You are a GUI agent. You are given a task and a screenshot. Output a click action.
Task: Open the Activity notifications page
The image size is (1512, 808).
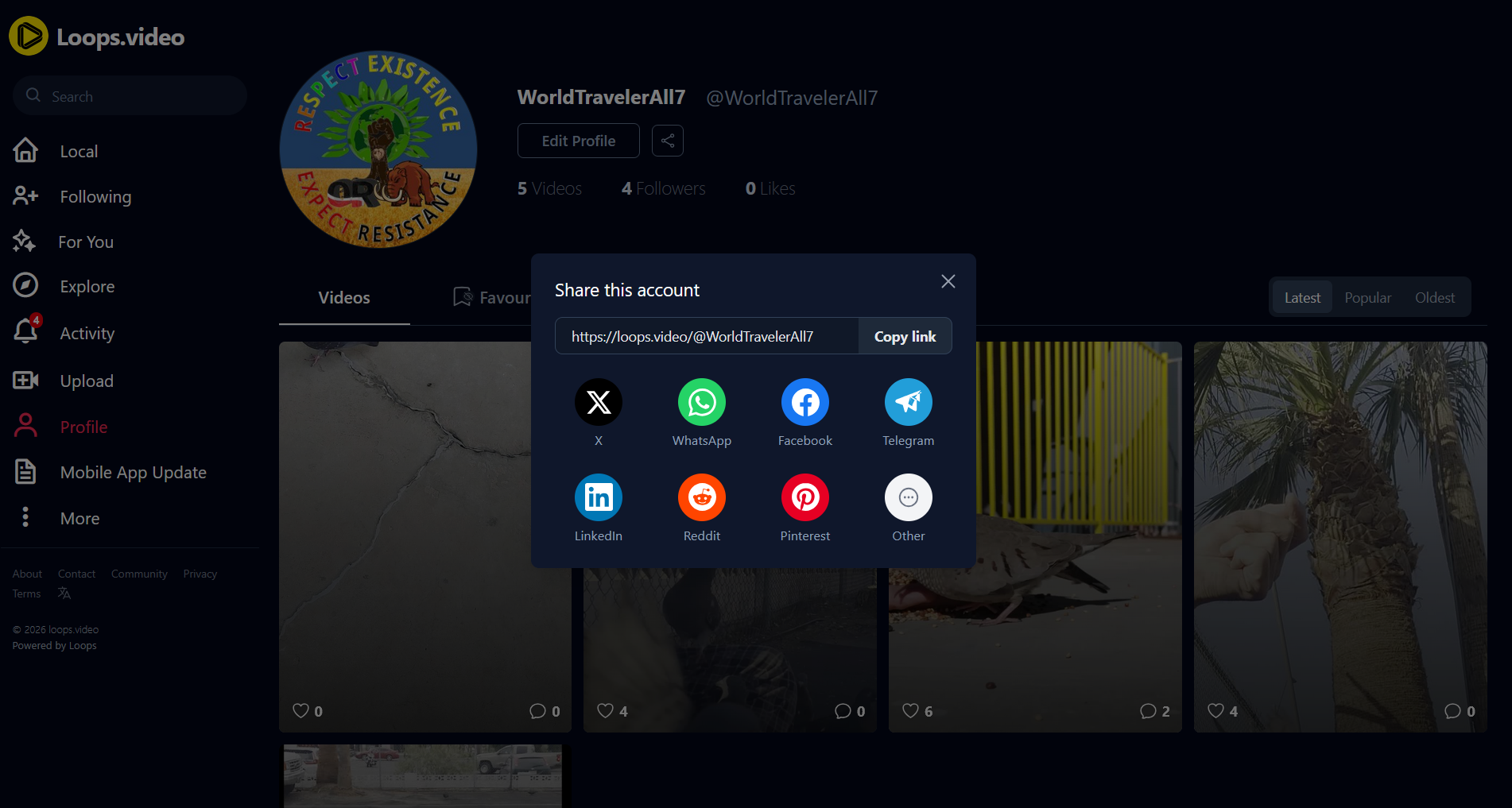pyautogui.click(x=87, y=334)
